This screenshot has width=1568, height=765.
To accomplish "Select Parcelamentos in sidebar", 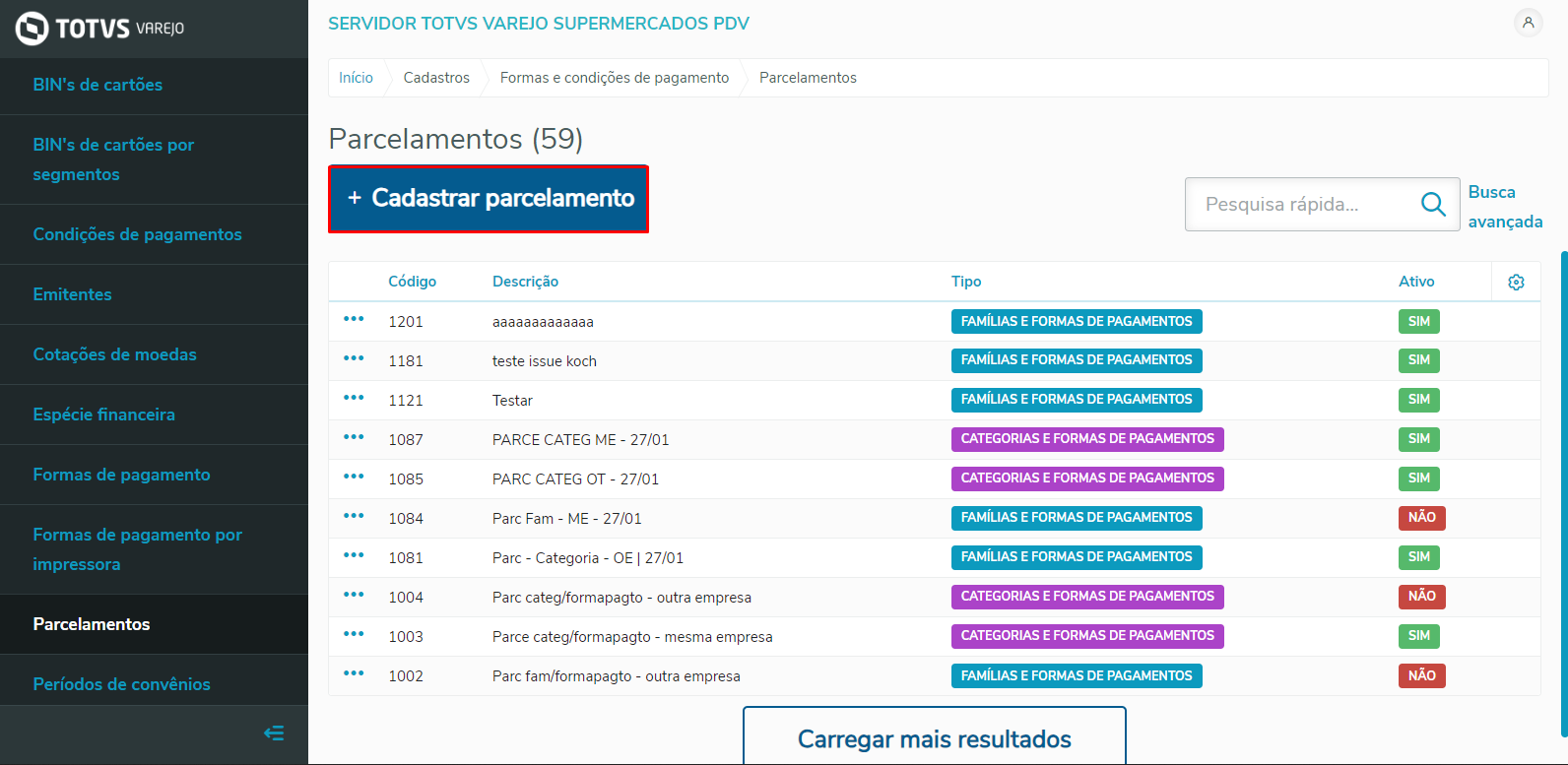I will click(x=154, y=624).
